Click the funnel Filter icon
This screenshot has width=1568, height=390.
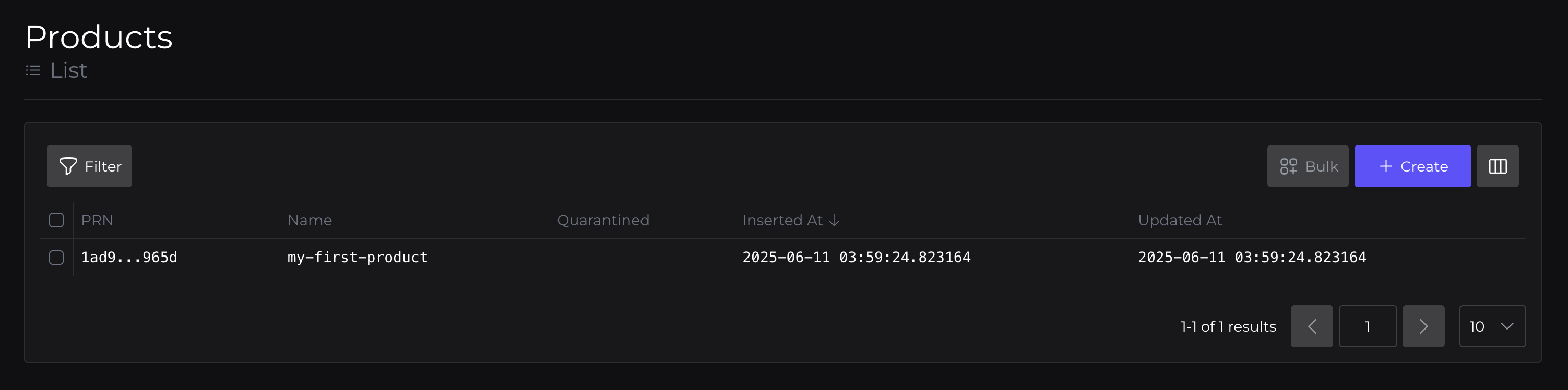pyautogui.click(x=68, y=166)
